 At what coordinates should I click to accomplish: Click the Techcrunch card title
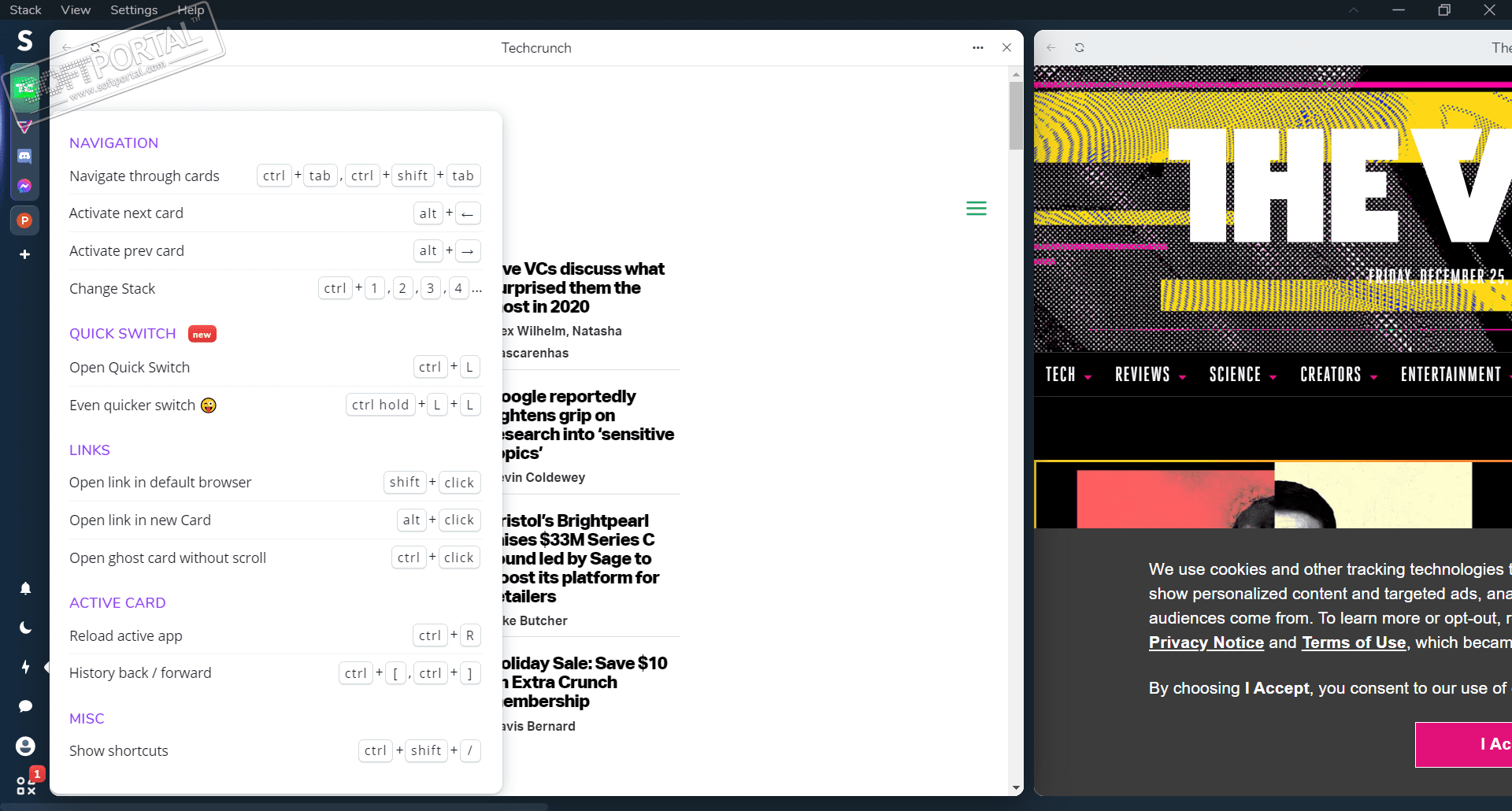536,48
